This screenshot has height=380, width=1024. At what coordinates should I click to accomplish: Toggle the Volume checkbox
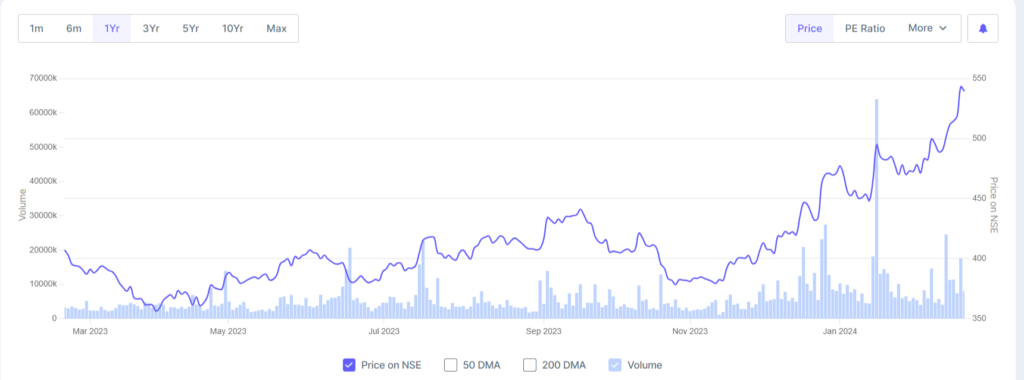coord(615,365)
